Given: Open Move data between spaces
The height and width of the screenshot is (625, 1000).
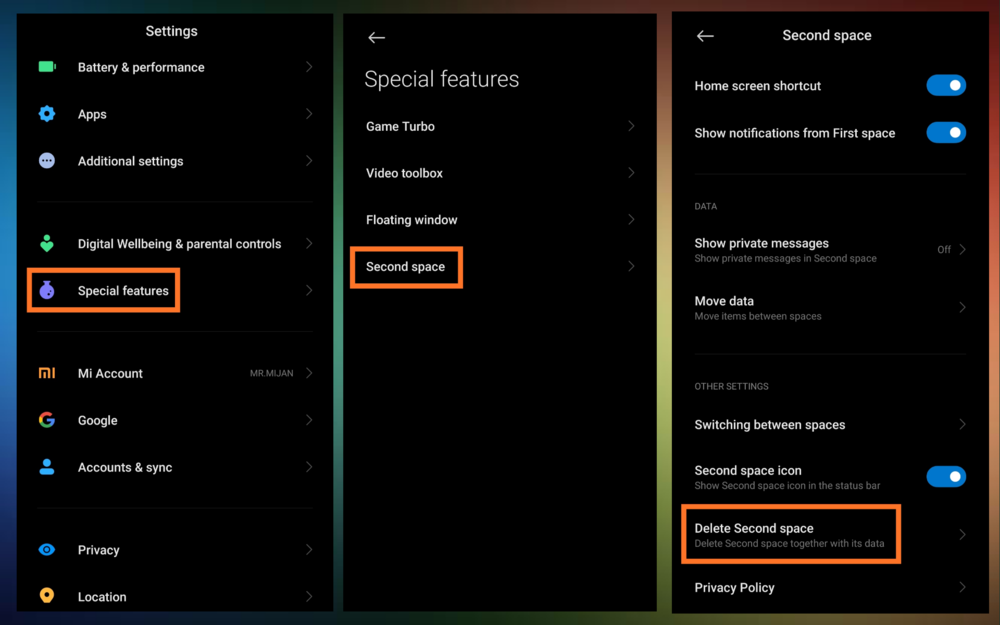Looking at the screenshot, I should 758,307.
